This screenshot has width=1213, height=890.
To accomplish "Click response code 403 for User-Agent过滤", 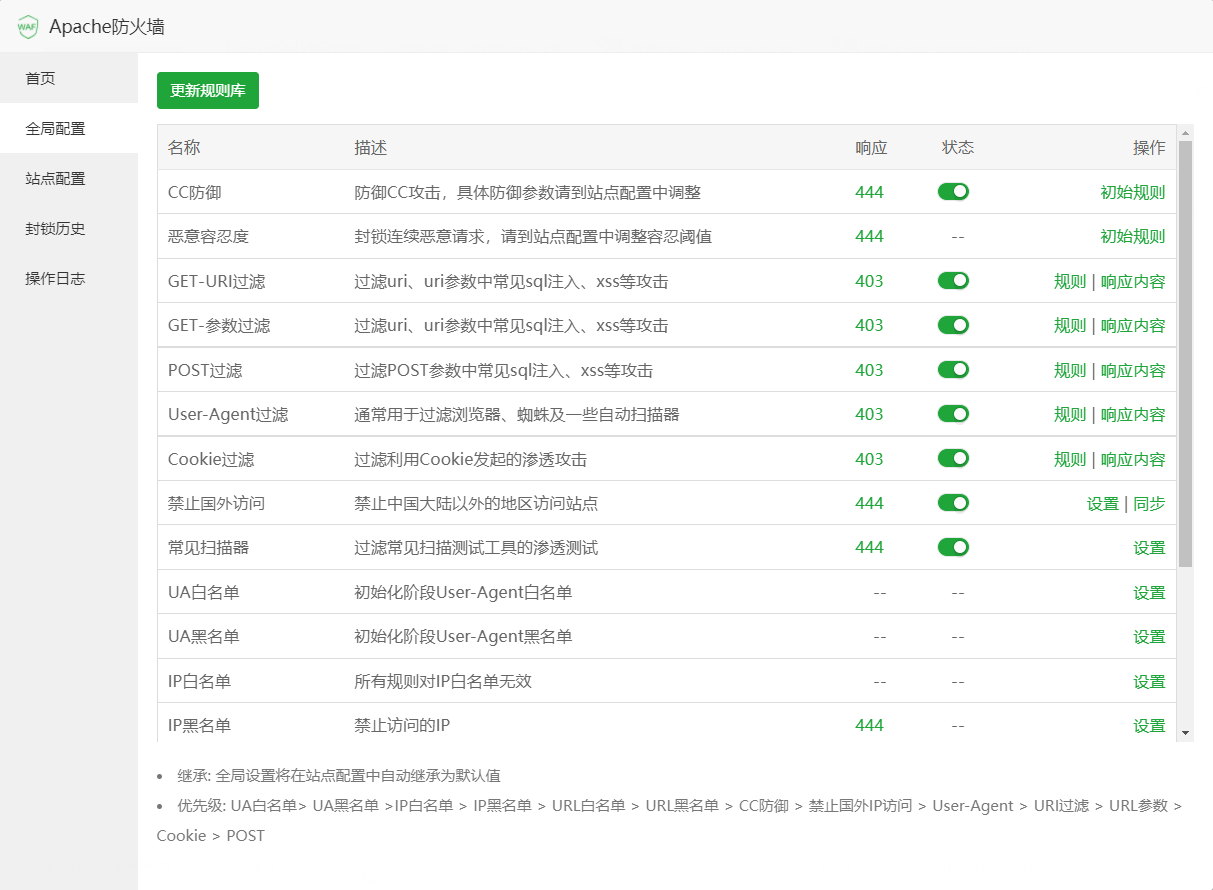I will [x=870, y=414].
